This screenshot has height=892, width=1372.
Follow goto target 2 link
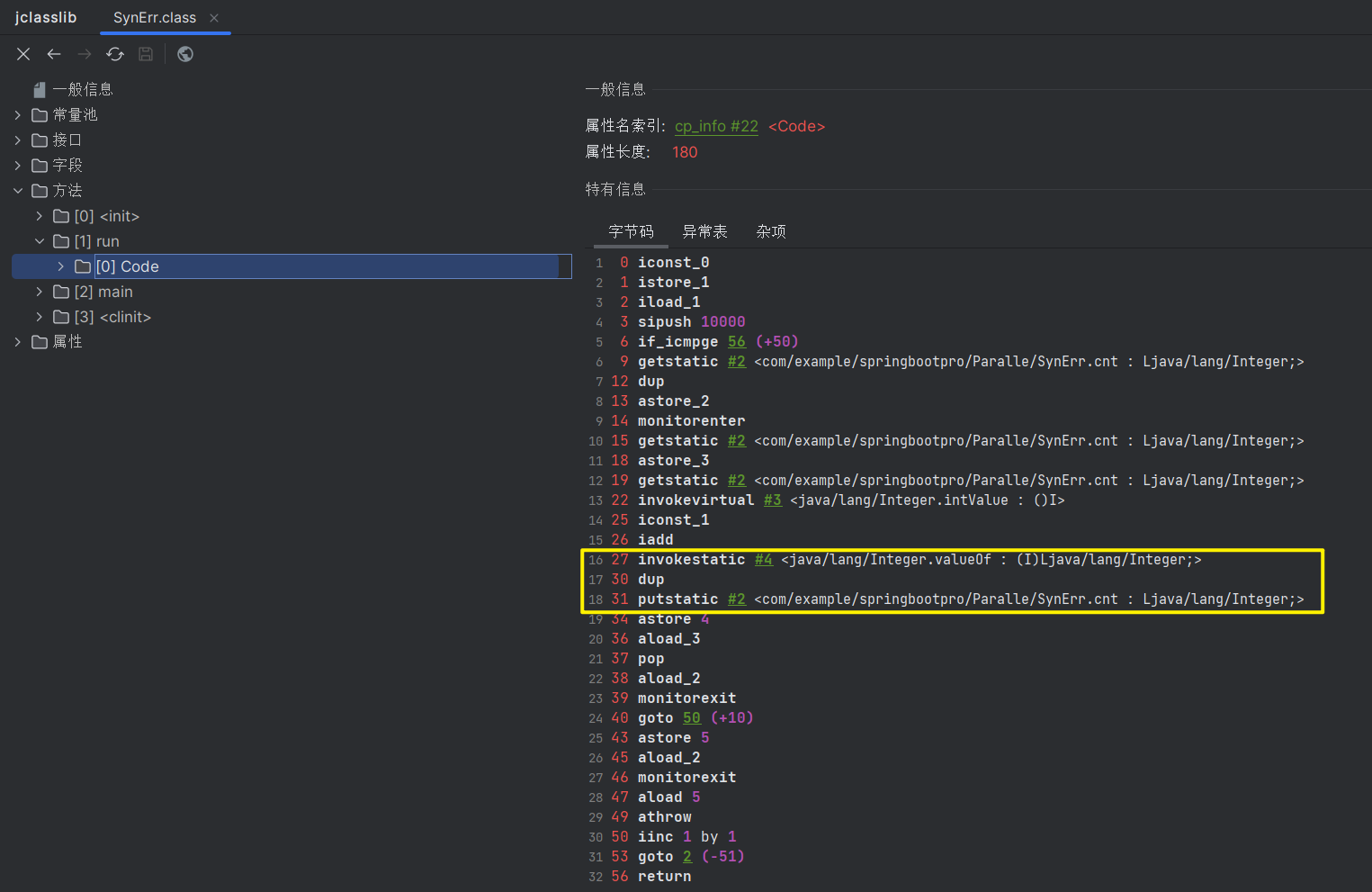click(686, 856)
